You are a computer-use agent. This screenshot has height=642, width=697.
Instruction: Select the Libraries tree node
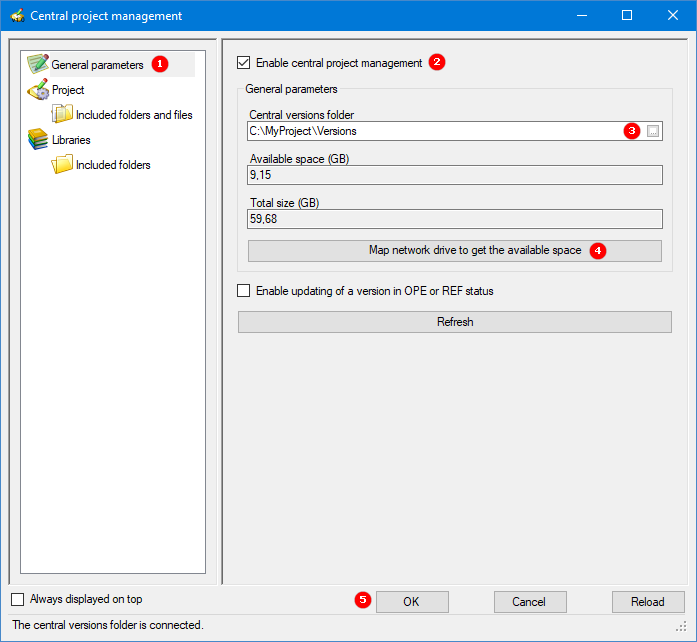tap(71, 140)
